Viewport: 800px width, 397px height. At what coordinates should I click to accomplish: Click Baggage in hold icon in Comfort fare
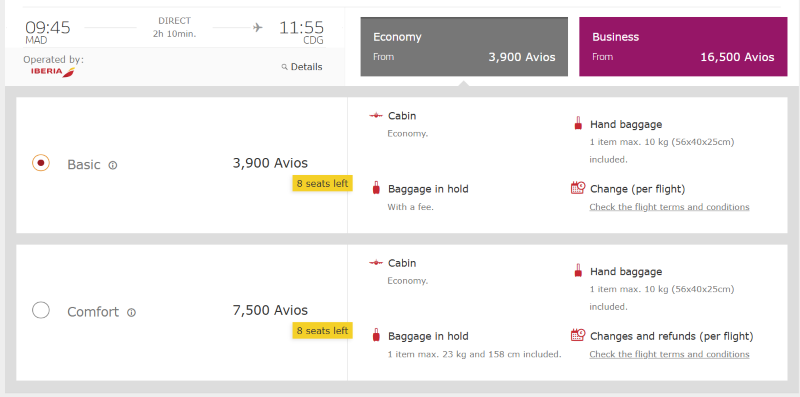(x=376, y=335)
